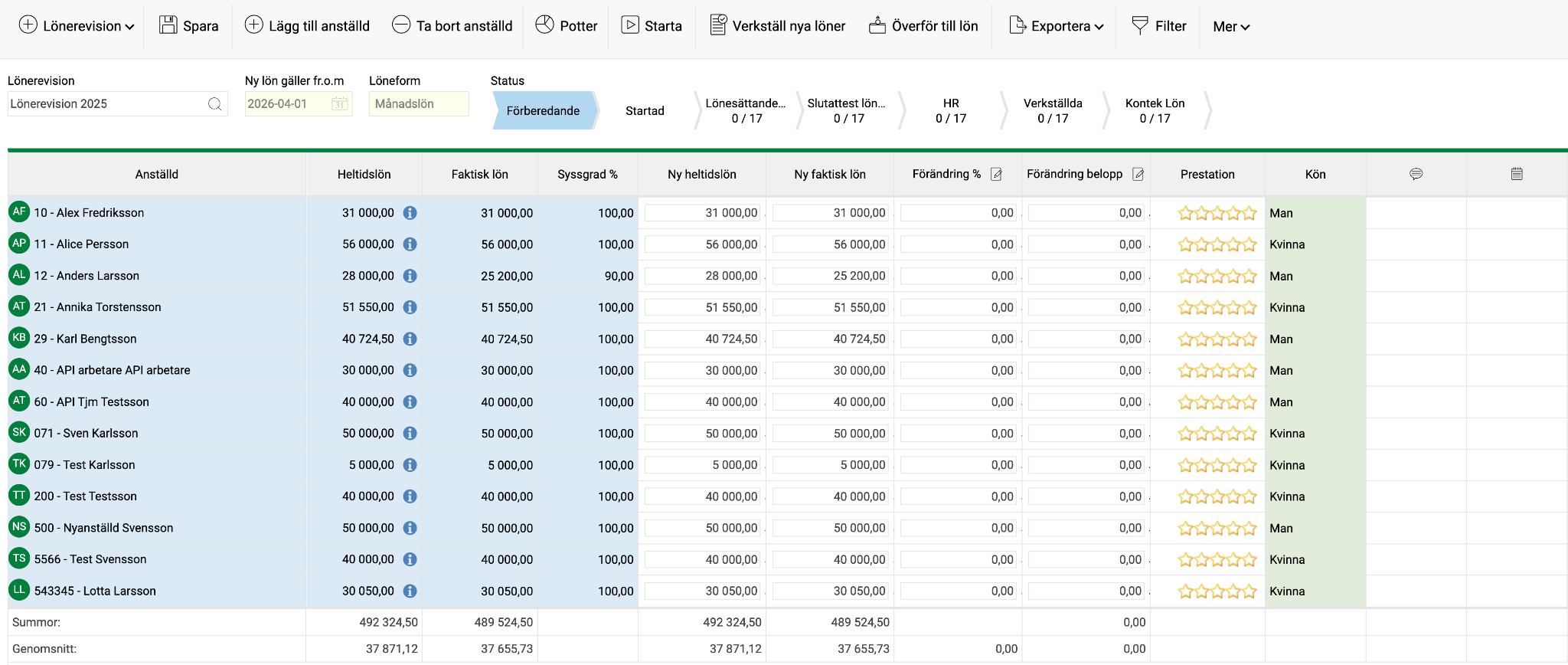This screenshot has width=1568, height=665.
Task: Click Starta play icon
Action: [x=630, y=25]
